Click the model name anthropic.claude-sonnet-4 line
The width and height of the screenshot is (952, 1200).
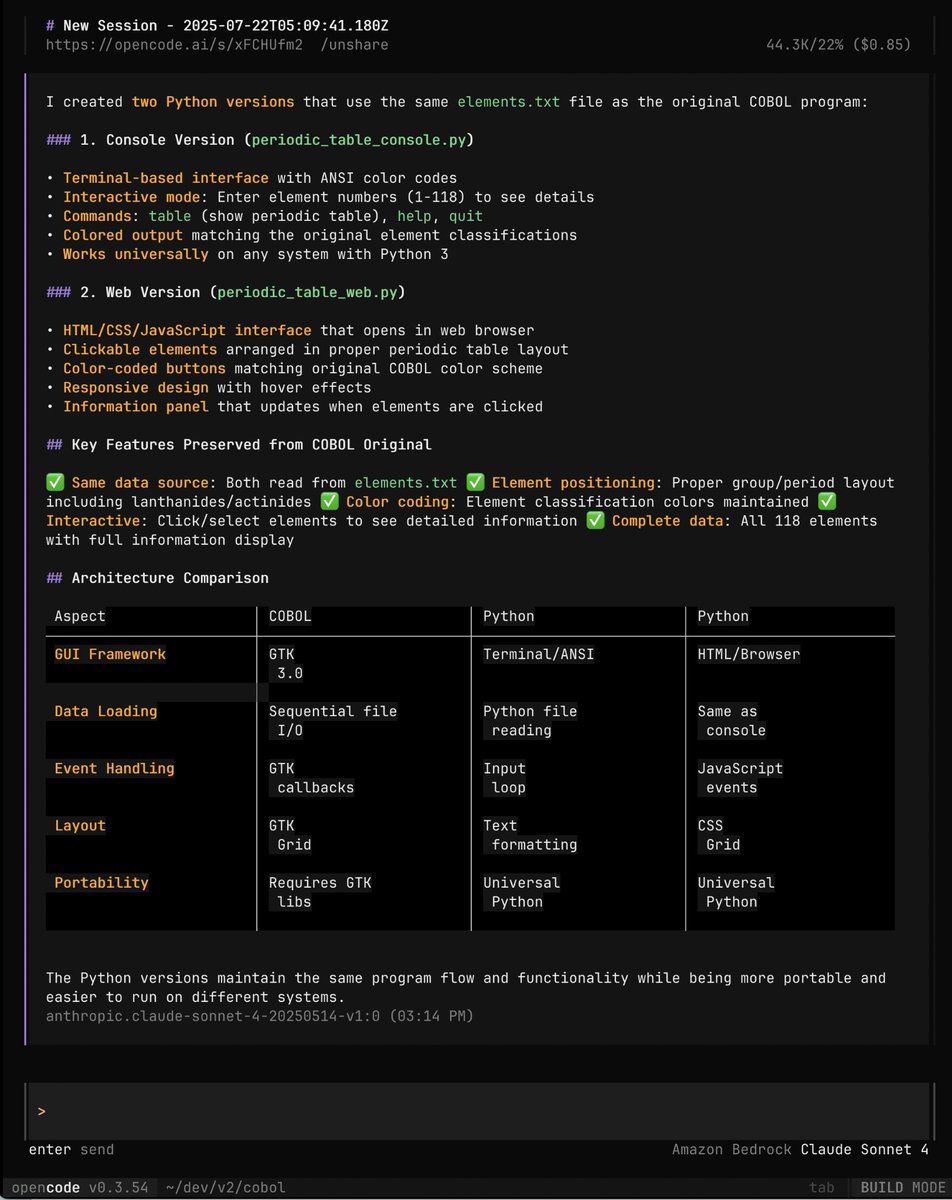[x=260, y=1016]
